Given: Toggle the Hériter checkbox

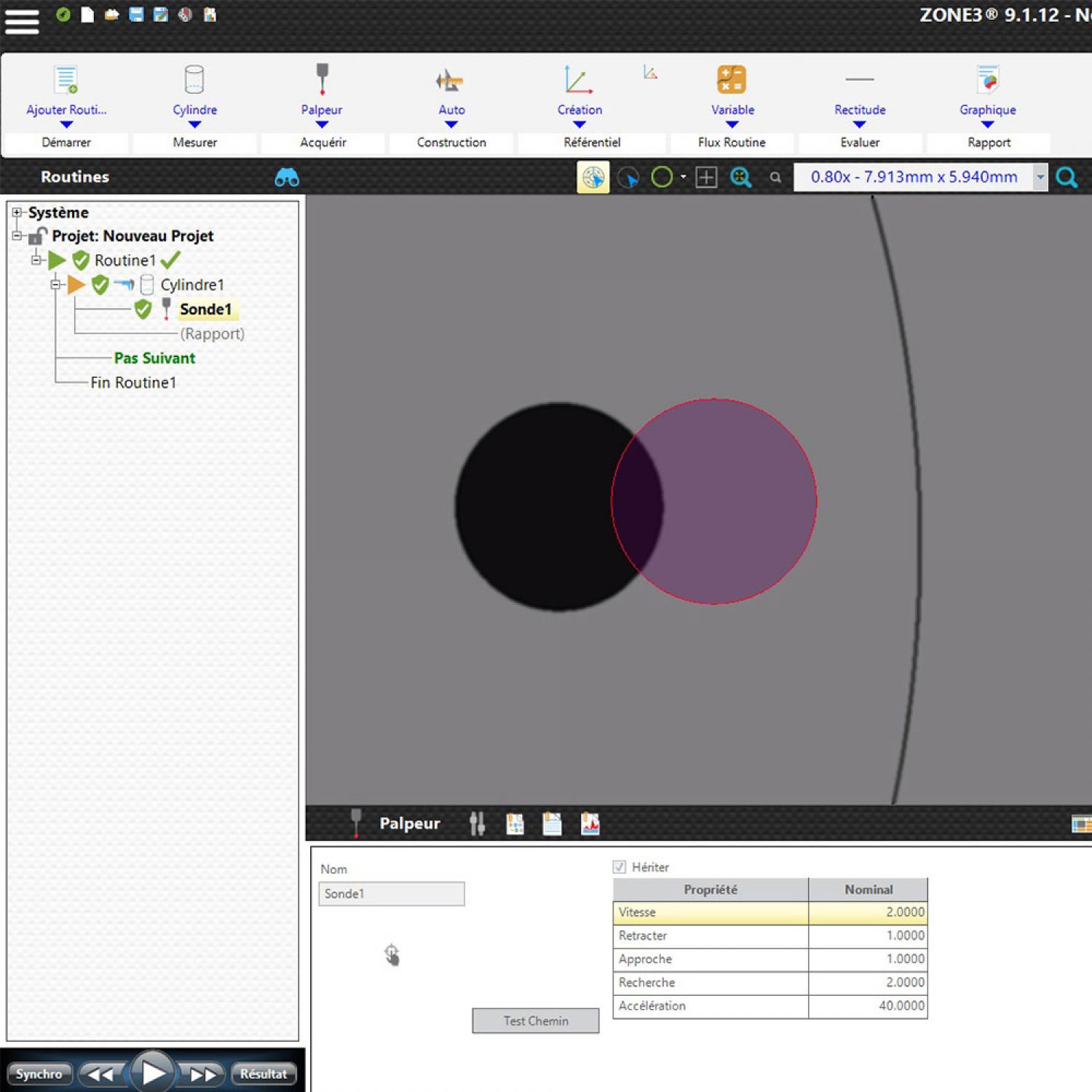Looking at the screenshot, I should pyautogui.click(x=620, y=867).
